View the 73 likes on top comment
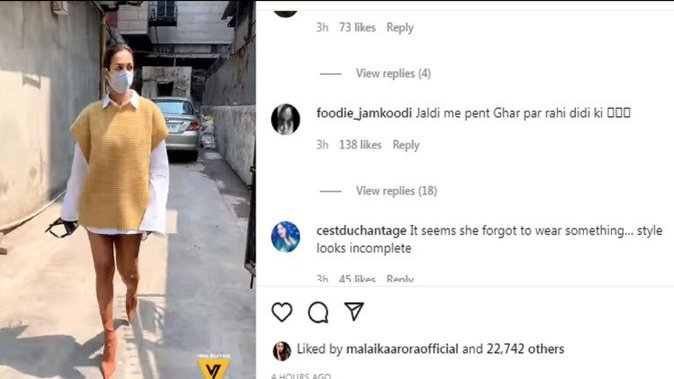 357,28
